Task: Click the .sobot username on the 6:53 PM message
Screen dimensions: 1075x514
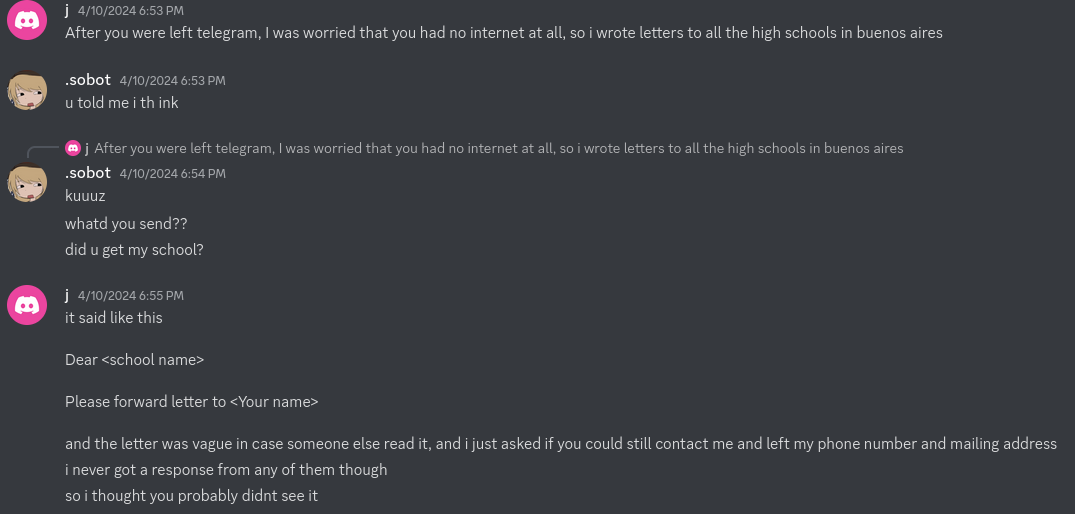Action: (88, 80)
